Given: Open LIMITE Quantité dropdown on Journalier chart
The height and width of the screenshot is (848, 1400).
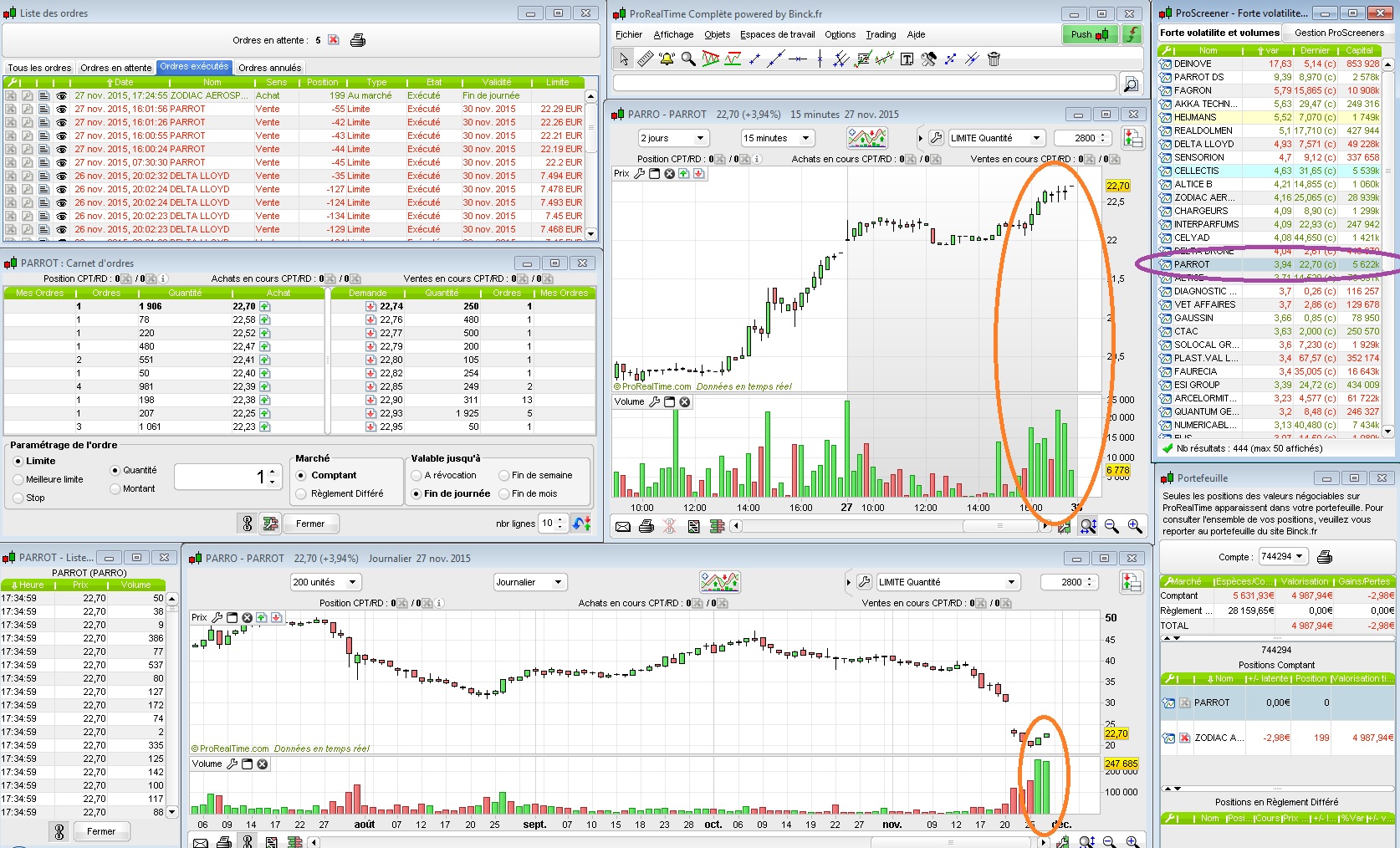Looking at the screenshot, I should point(948,582).
